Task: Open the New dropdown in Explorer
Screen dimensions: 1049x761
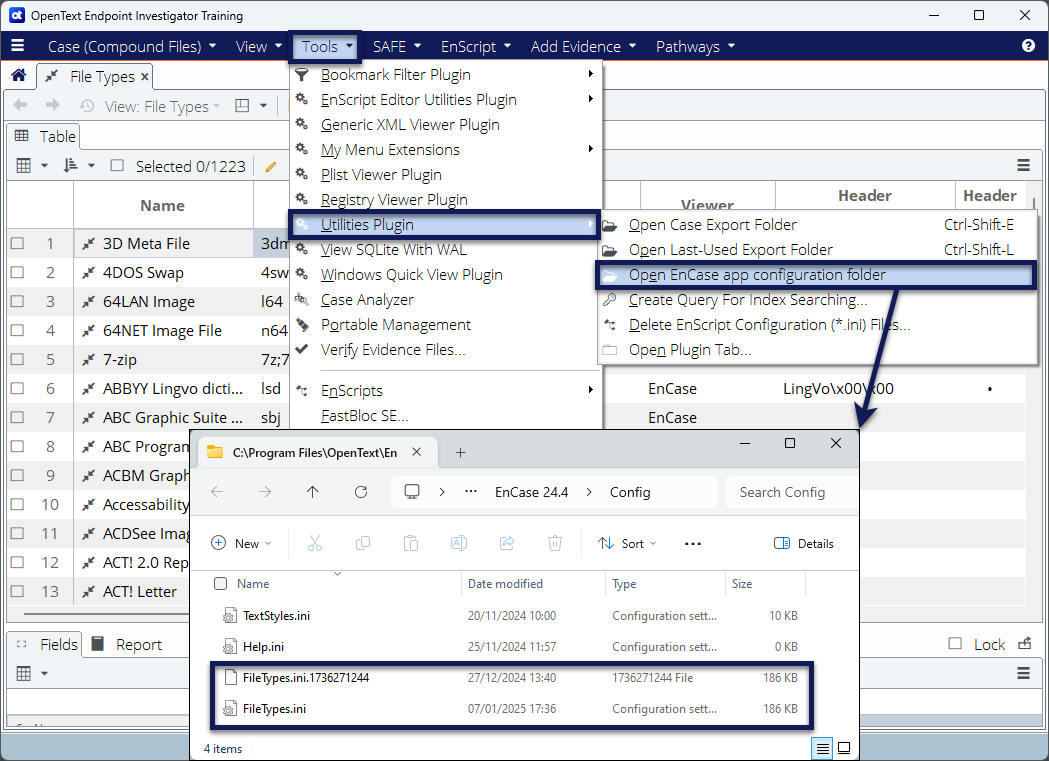Action: coord(241,544)
